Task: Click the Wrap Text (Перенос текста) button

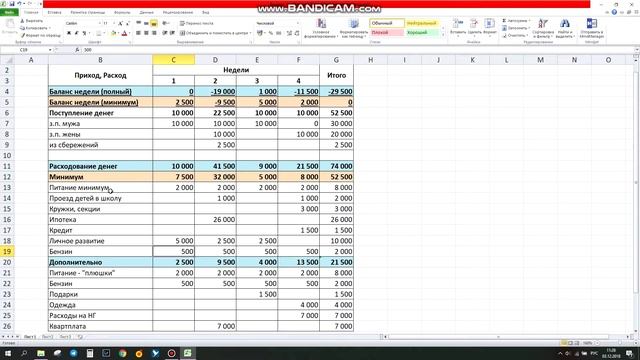Action: [x=196, y=23]
